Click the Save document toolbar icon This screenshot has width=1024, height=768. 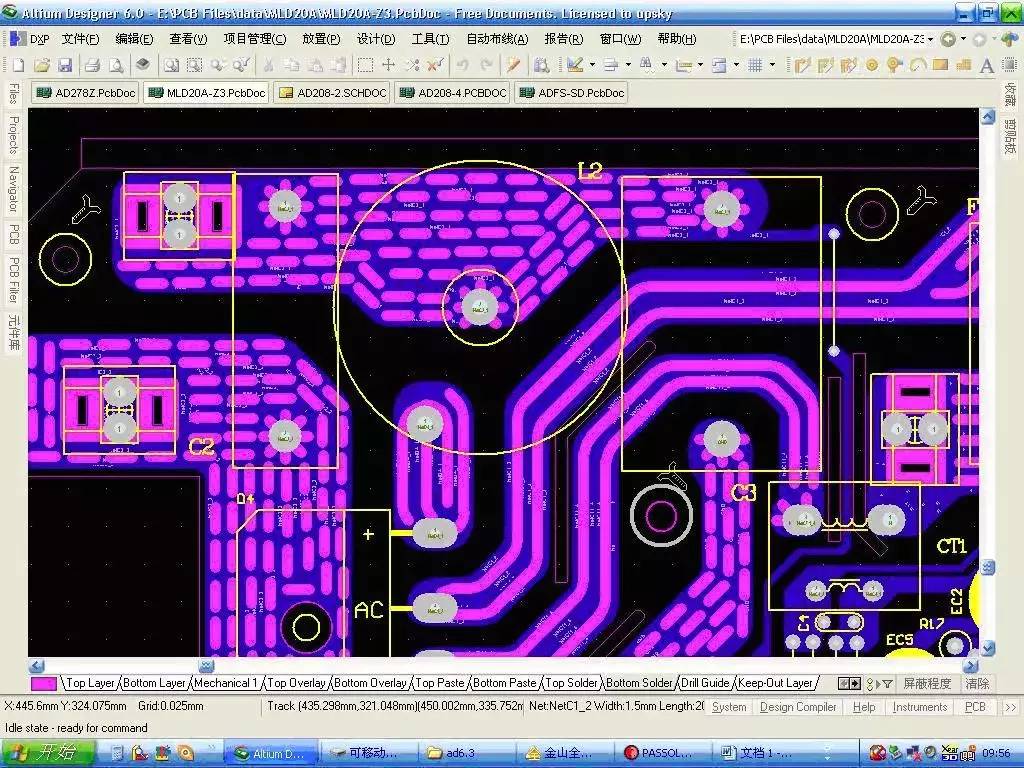tap(65, 65)
